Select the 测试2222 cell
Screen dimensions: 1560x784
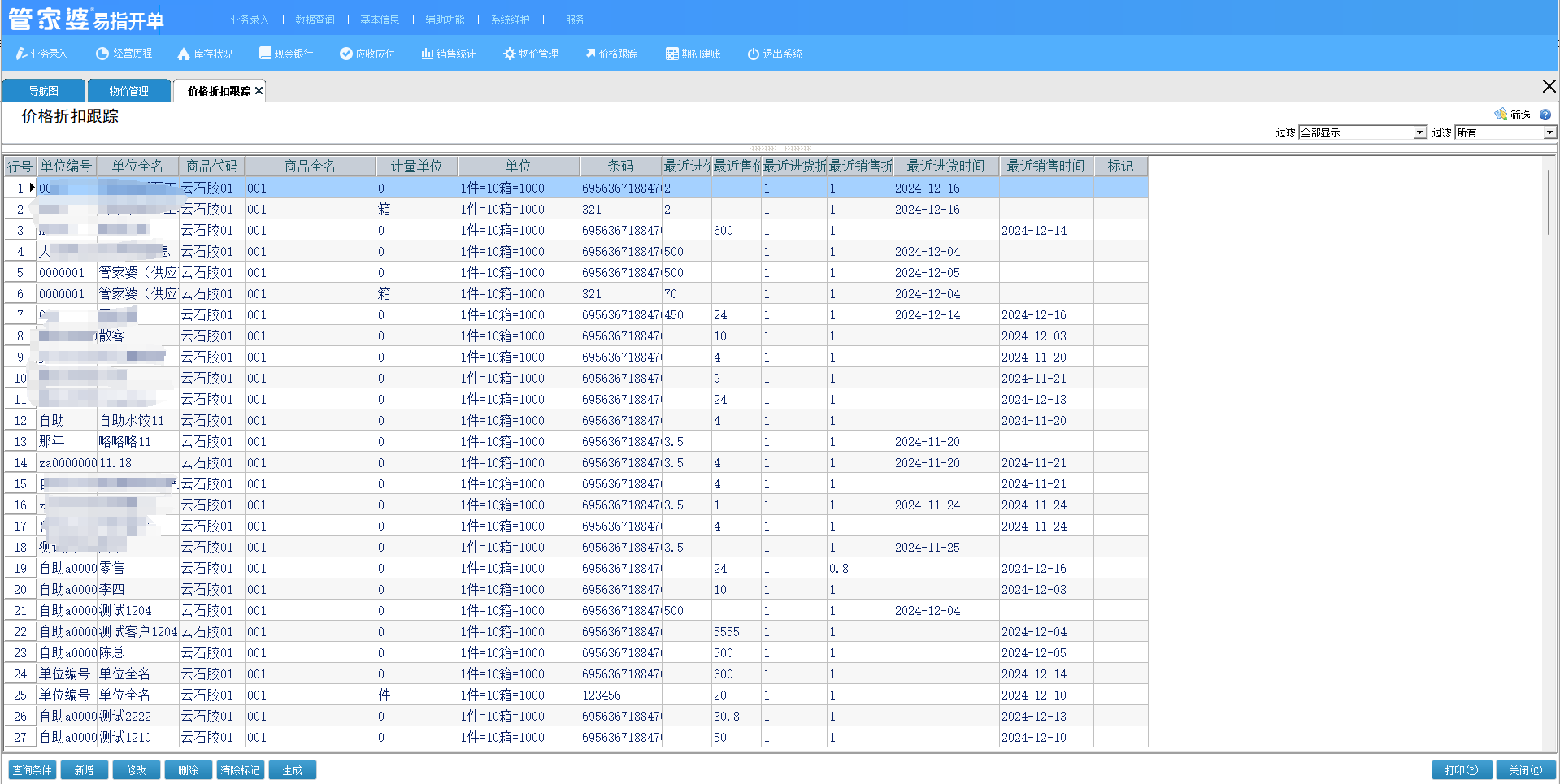137,717
